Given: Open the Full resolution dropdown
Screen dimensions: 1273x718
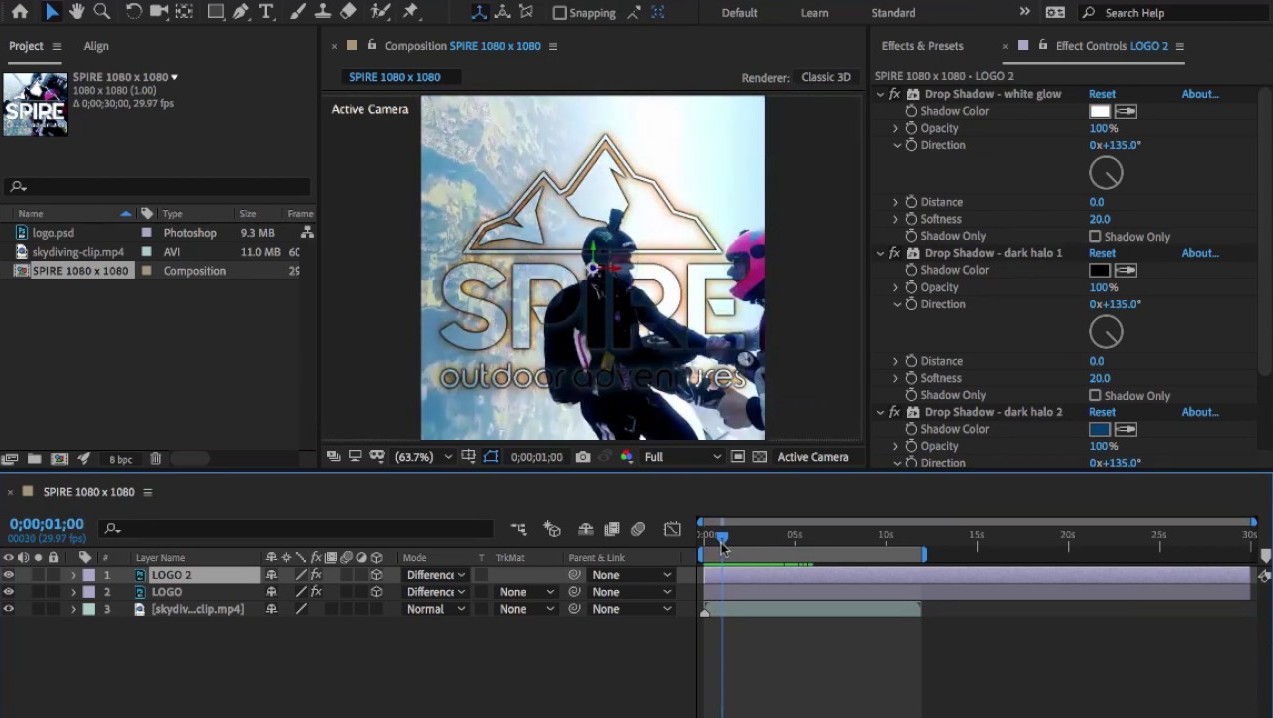Looking at the screenshot, I should pos(682,457).
